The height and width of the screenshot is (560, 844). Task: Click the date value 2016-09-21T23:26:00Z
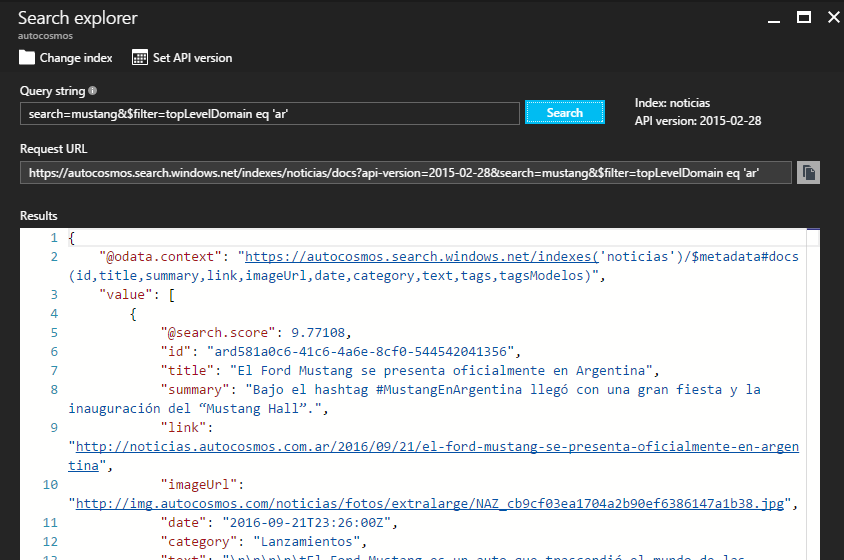[x=306, y=522]
